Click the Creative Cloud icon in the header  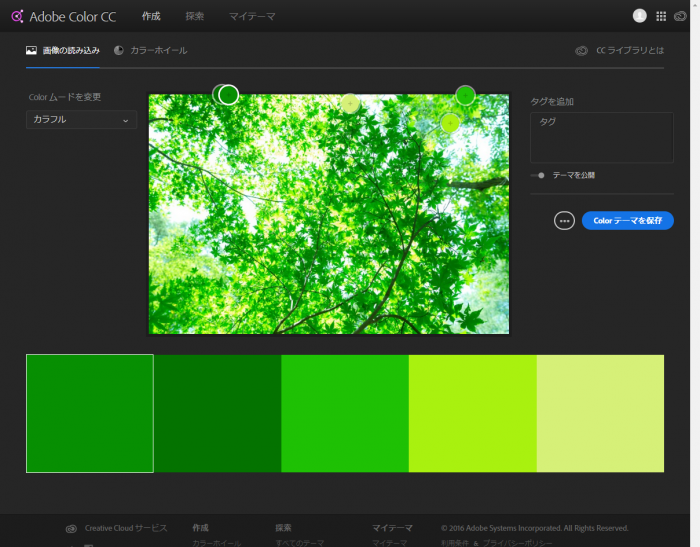[x=681, y=16]
